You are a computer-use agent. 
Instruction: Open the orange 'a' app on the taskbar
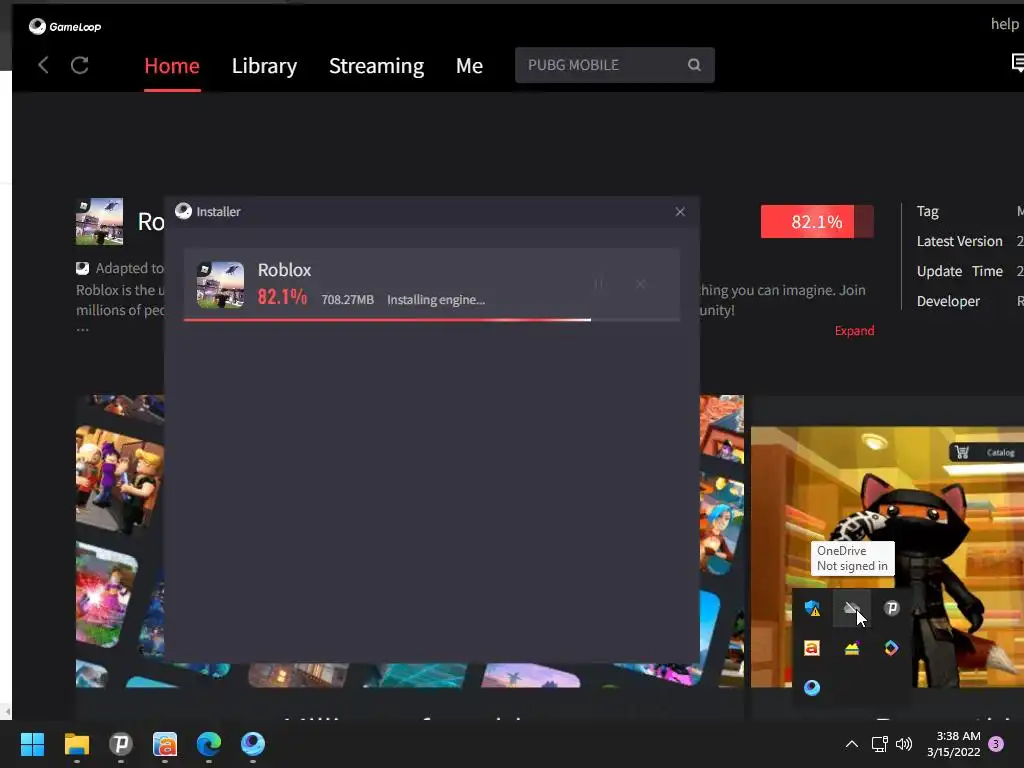pos(165,744)
